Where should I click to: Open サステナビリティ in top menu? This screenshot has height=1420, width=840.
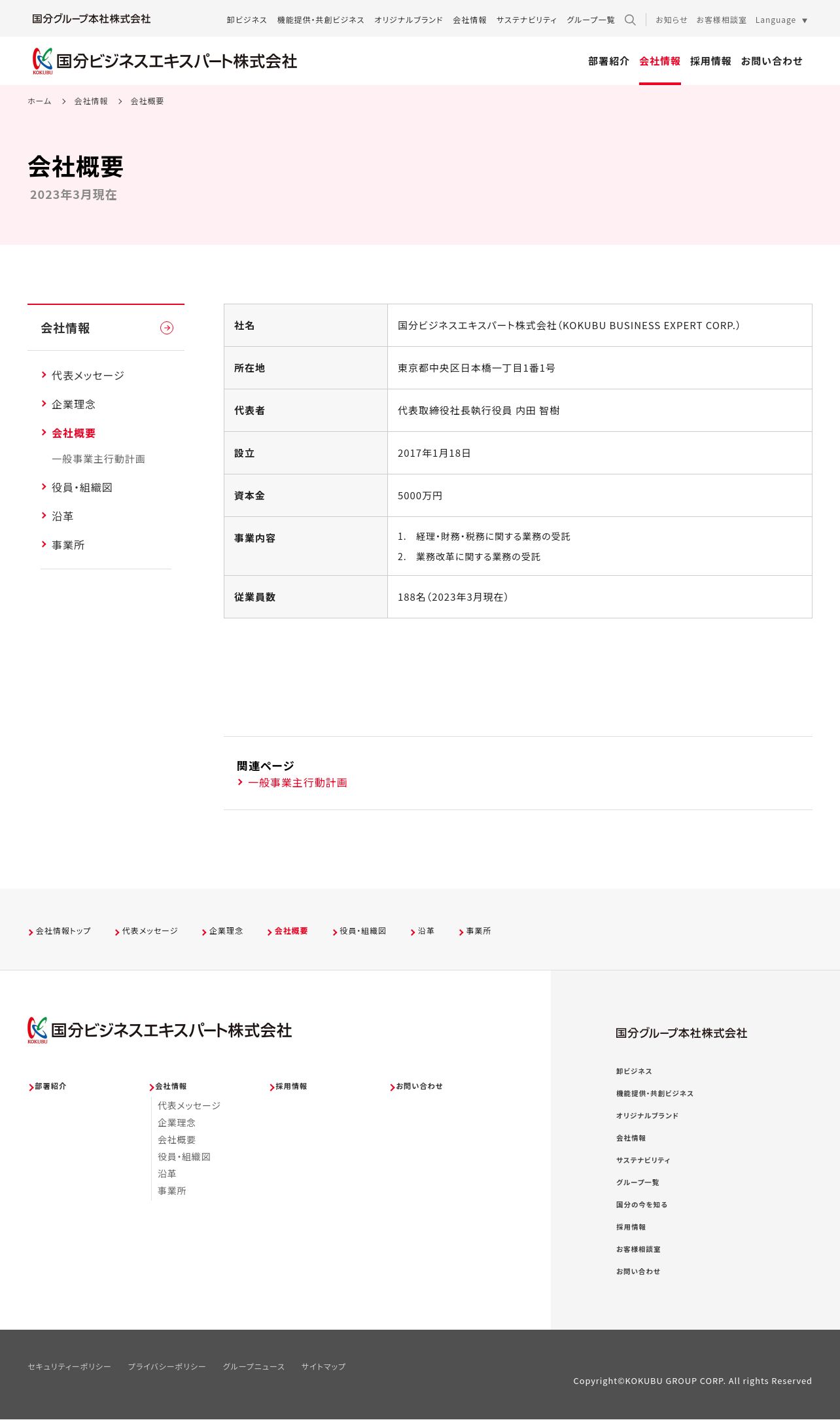tap(527, 20)
